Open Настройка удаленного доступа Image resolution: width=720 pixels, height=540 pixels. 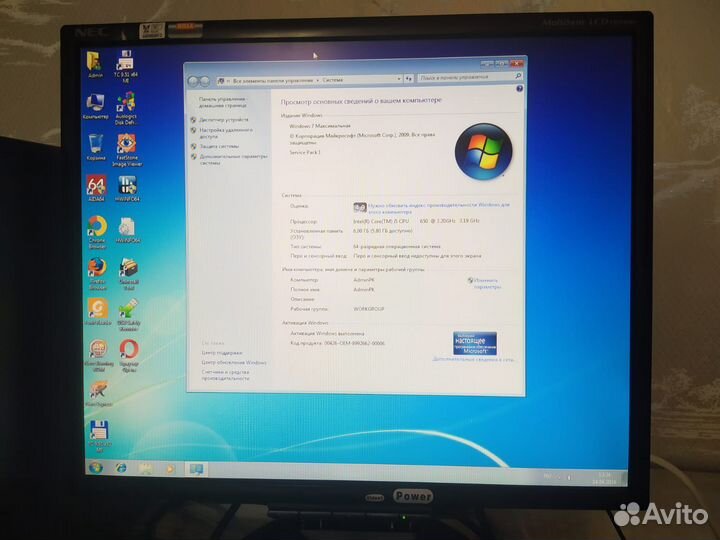[226, 133]
